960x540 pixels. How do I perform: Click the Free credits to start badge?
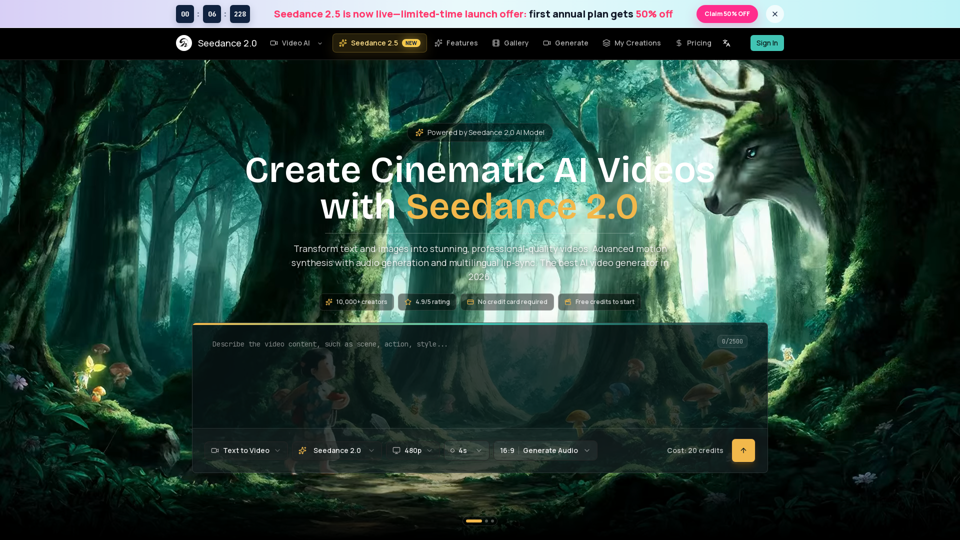tap(599, 302)
